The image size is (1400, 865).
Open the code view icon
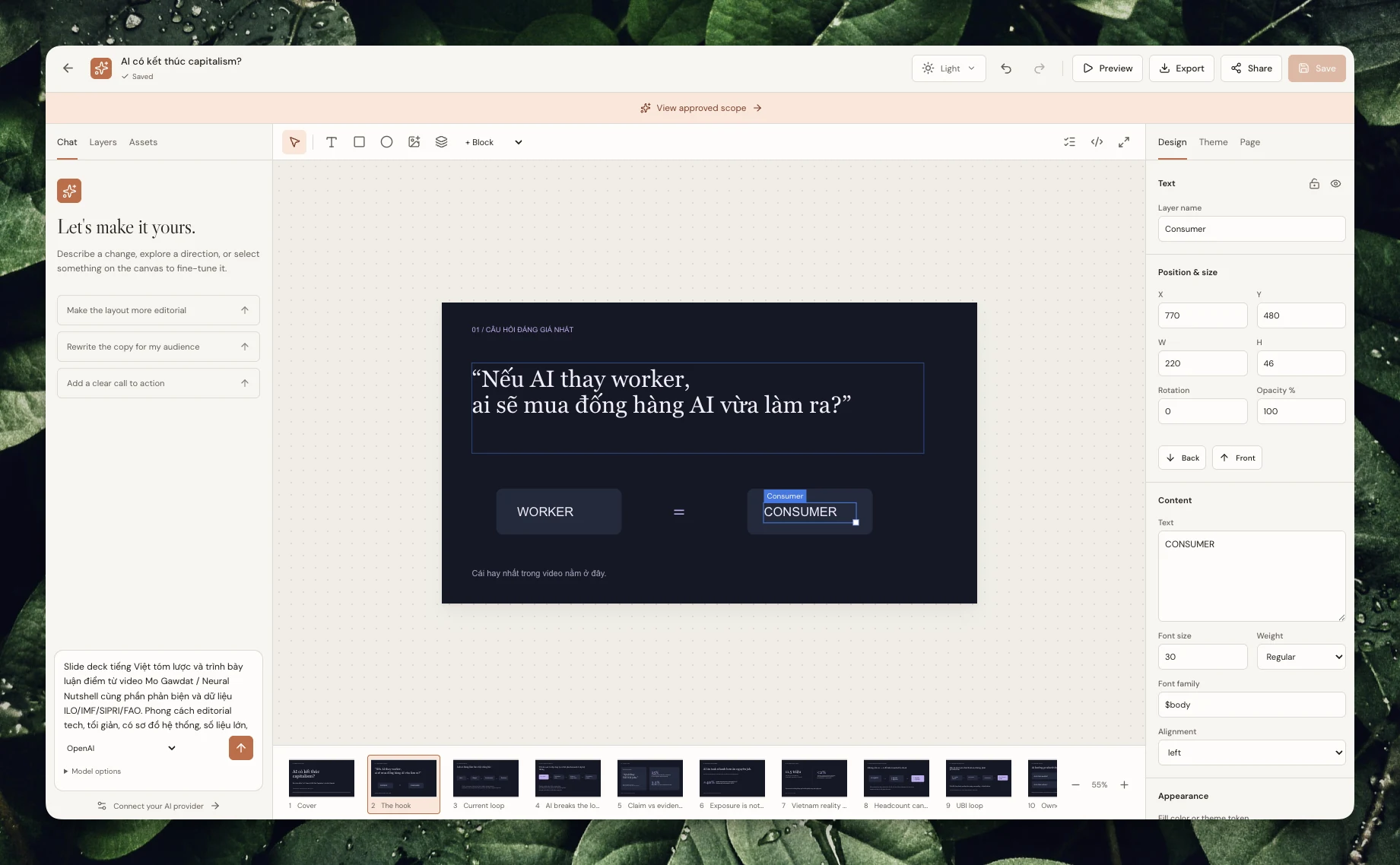pos(1097,142)
